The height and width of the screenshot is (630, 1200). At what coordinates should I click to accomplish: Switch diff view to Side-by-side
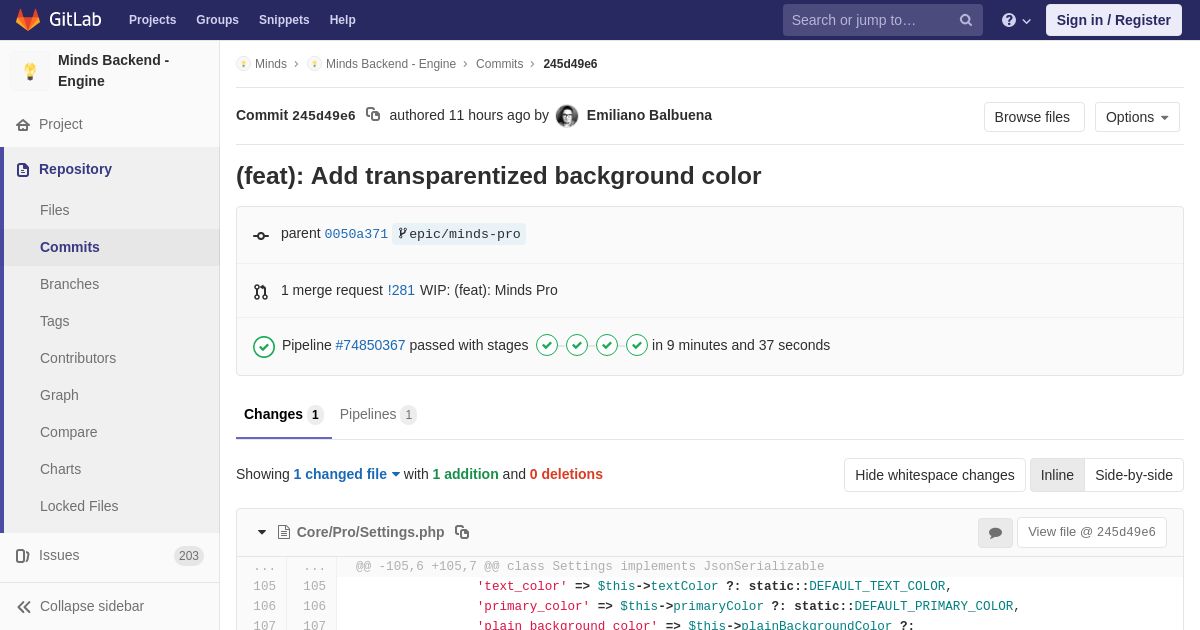pyautogui.click(x=1134, y=475)
